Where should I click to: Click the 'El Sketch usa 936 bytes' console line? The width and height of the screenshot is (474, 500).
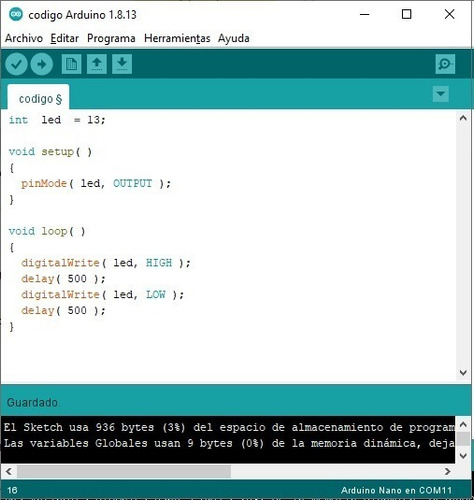pyautogui.click(x=229, y=427)
